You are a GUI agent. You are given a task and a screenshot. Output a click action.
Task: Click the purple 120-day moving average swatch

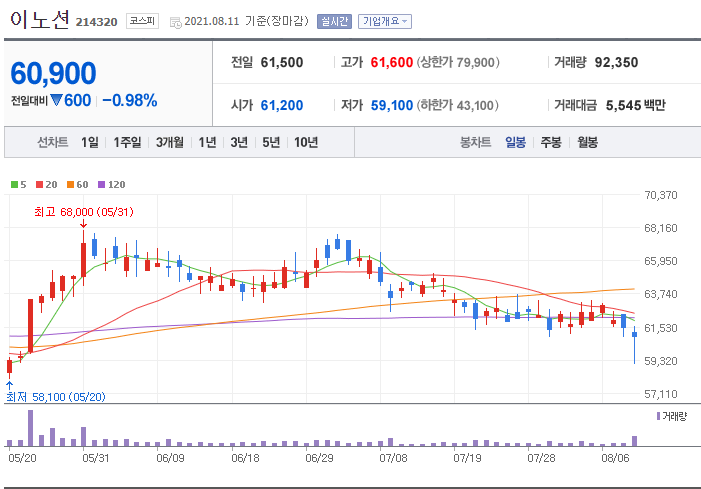(101, 185)
